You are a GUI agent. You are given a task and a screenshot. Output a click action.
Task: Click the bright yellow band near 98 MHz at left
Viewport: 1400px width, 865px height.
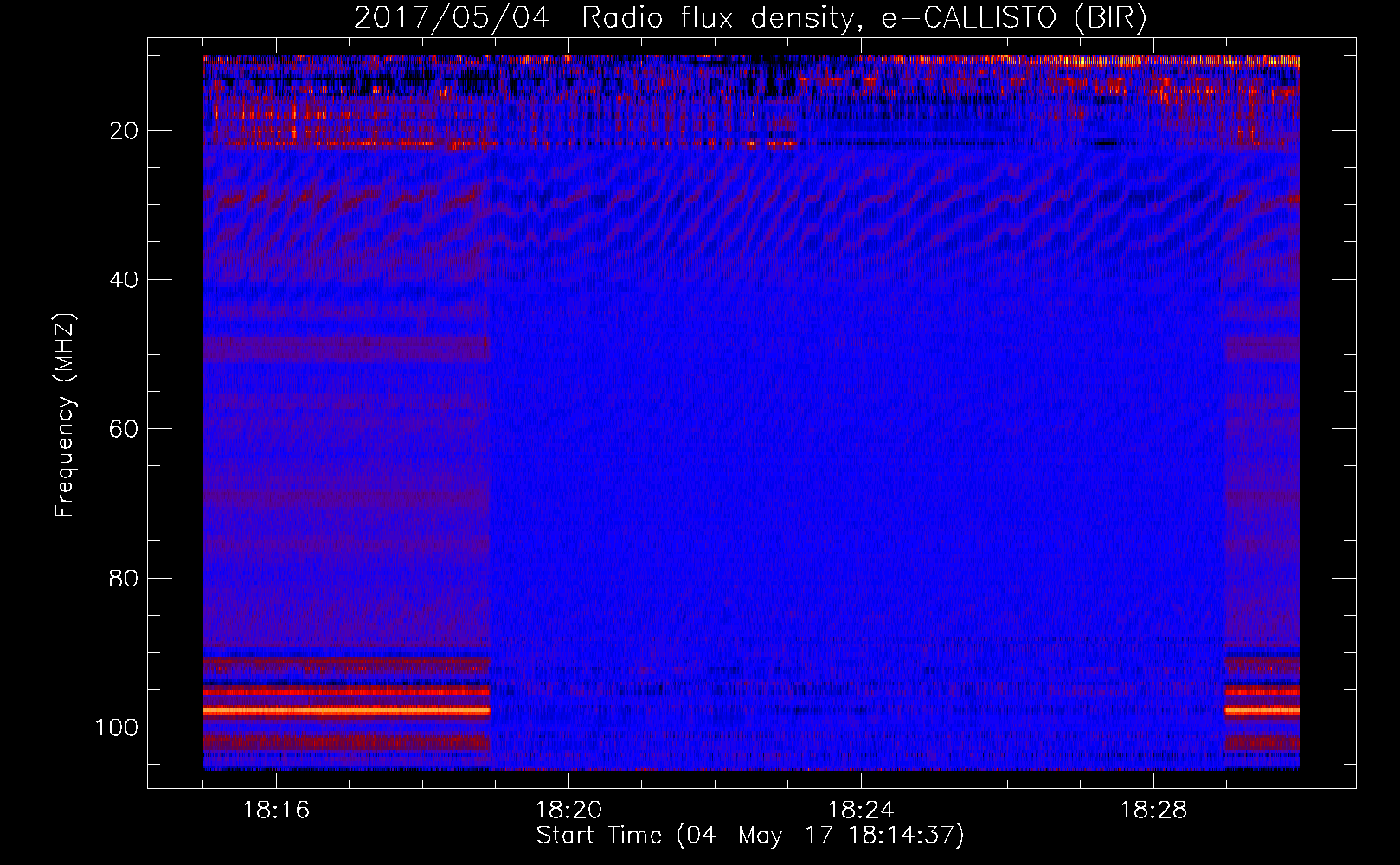click(x=347, y=711)
